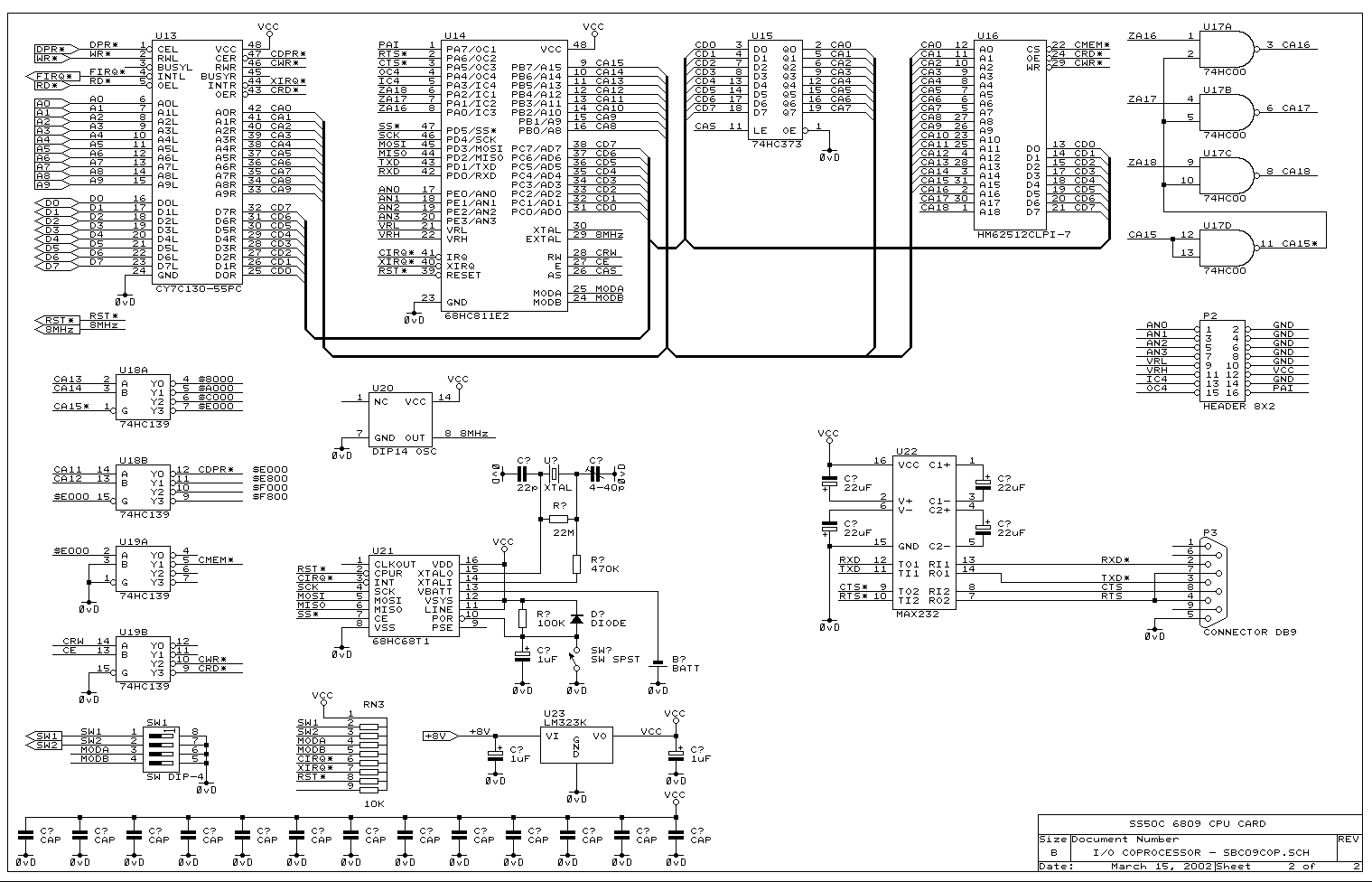Select the 74HC373 latch U15
1372x882 pixels.
click(775, 88)
